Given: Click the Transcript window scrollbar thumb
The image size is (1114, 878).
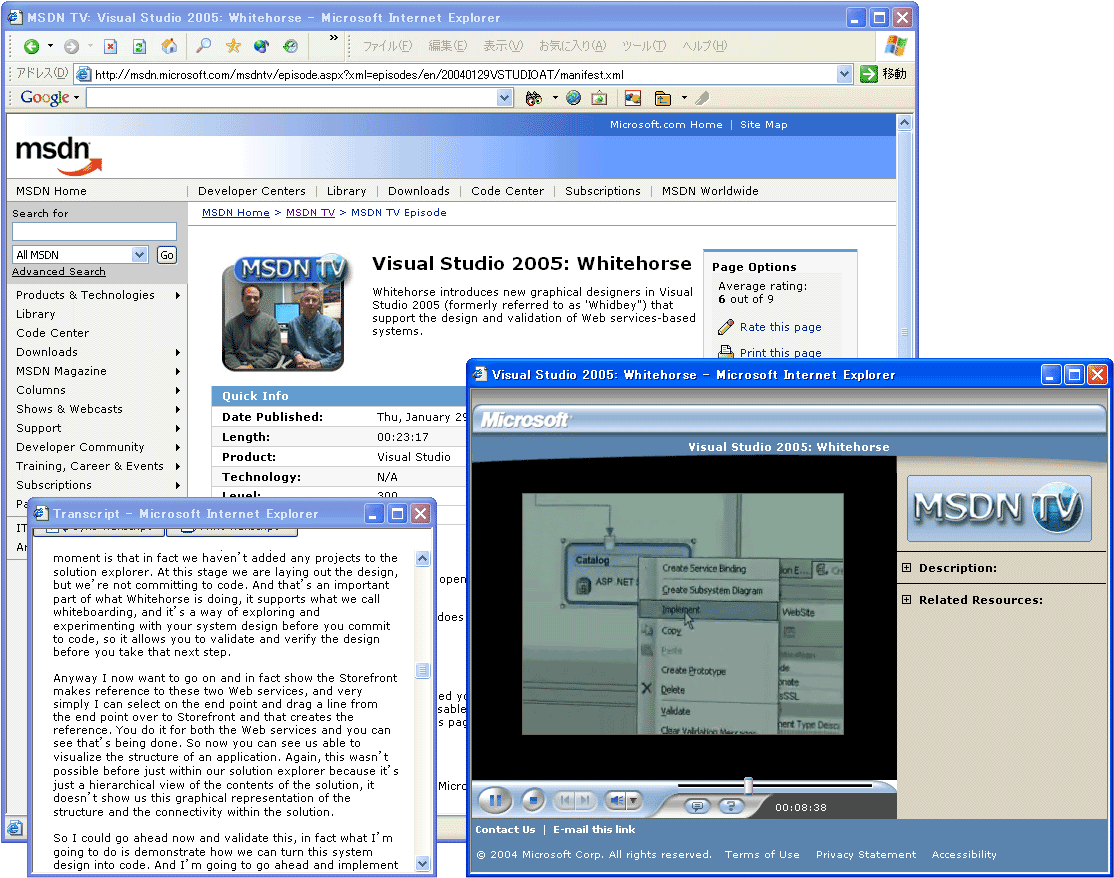Looking at the screenshot, I should [x=423, y=671].
